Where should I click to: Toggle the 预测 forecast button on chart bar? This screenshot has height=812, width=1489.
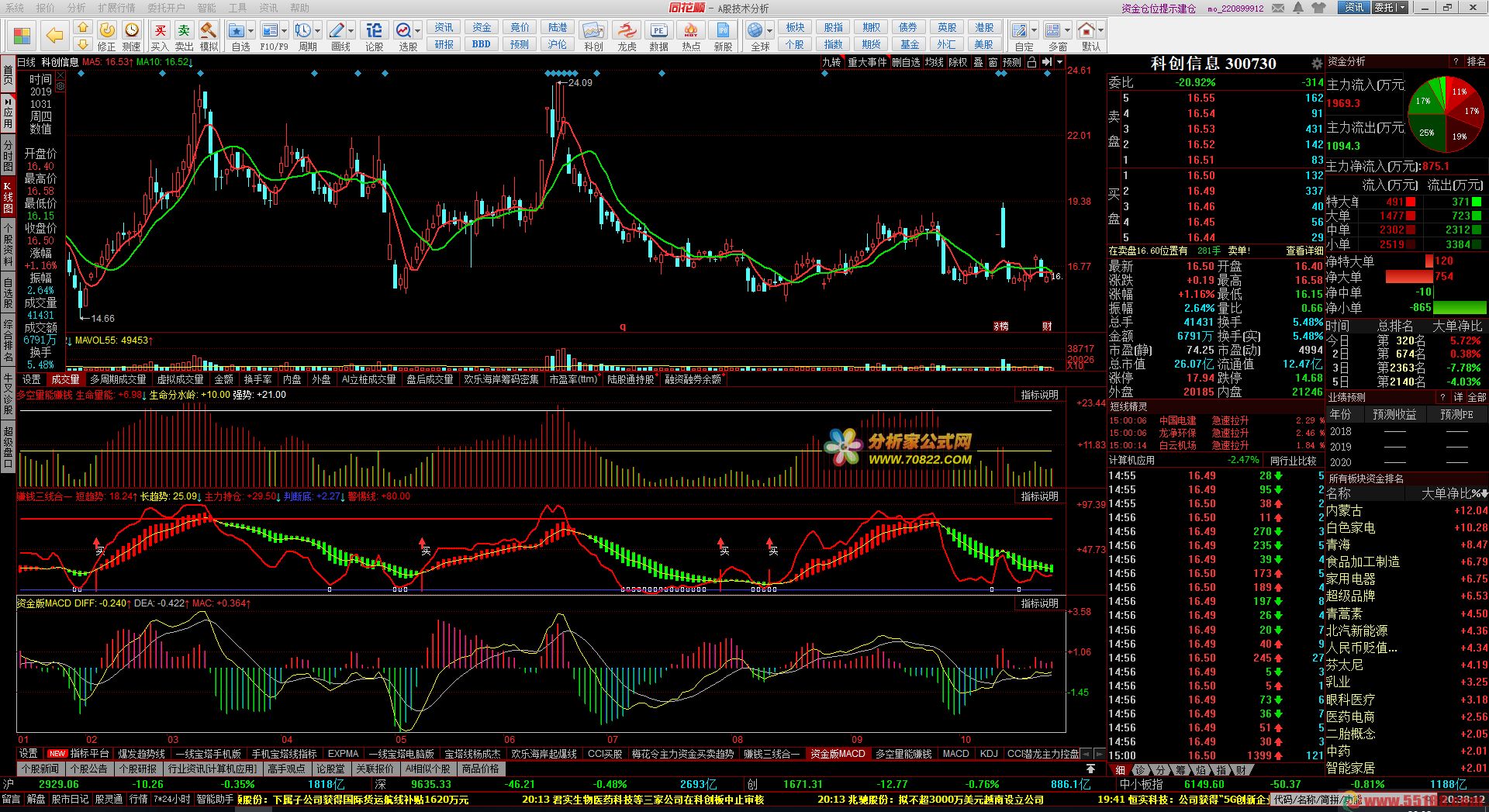tap(1012, 62)
